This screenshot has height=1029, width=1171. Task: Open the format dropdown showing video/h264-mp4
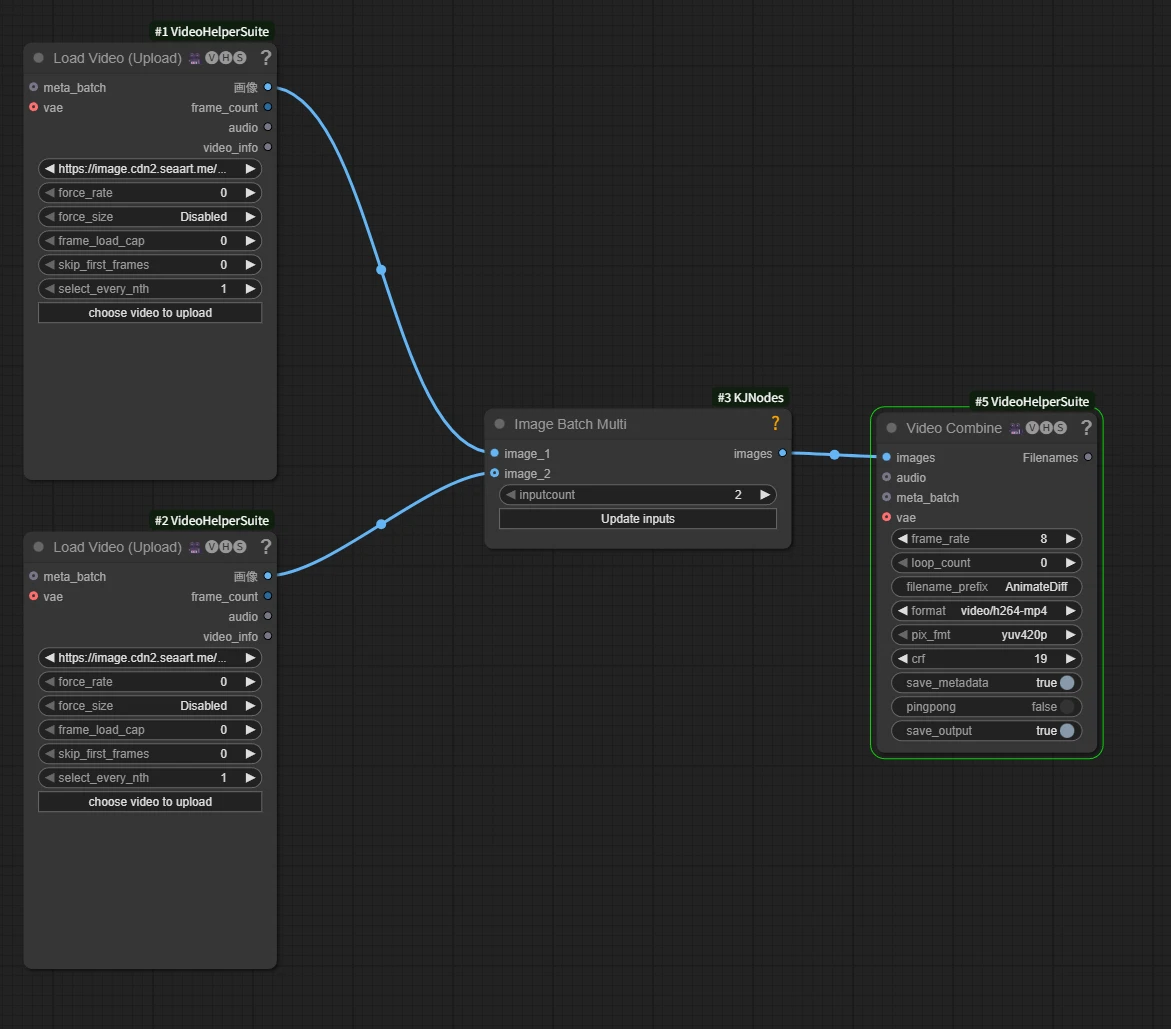tap(986, 611)
